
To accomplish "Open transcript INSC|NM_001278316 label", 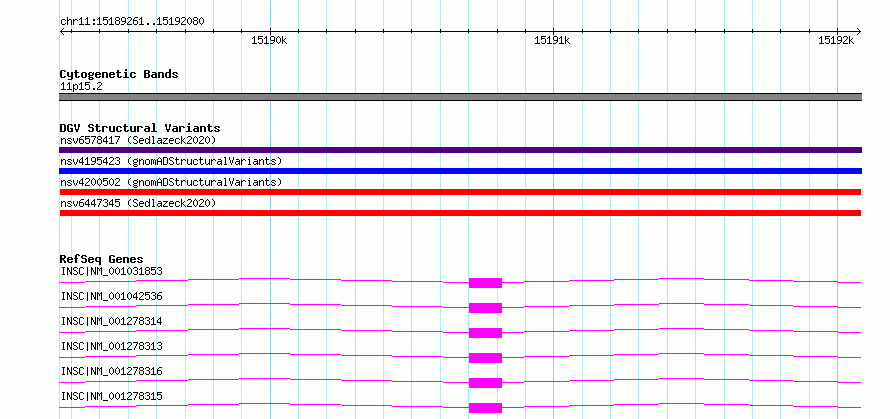I will pyautogui.click(x=111, y=371).
